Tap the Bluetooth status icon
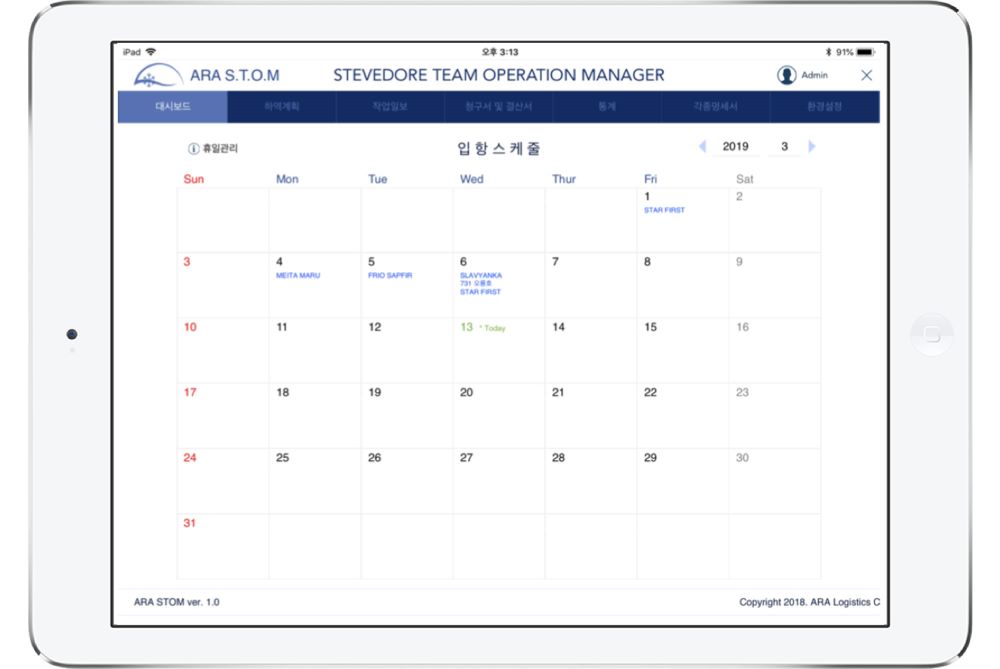 pyautogui.click(x=828, y=52)
